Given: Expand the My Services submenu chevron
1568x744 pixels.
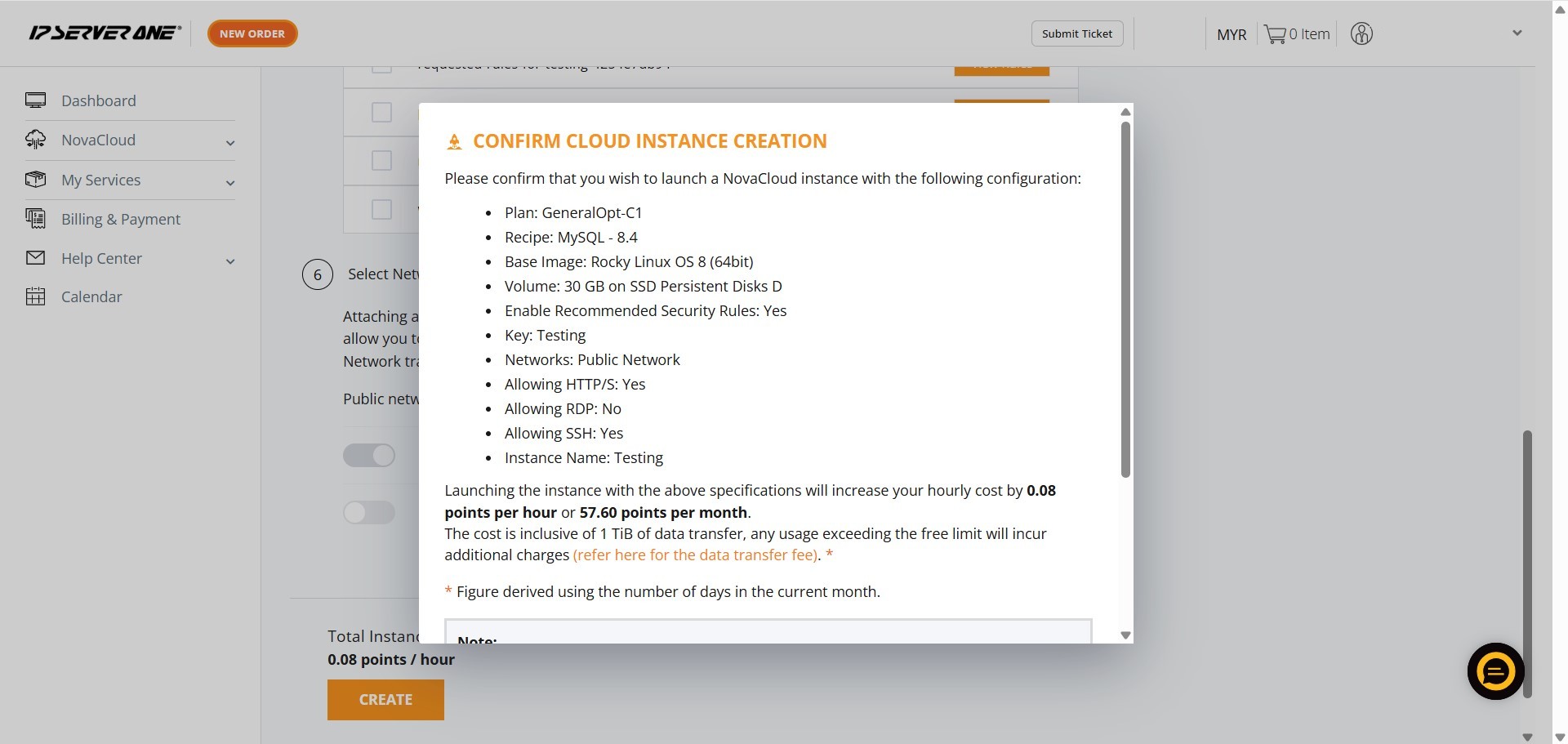Looking at the screenshot, I should 230,183.
